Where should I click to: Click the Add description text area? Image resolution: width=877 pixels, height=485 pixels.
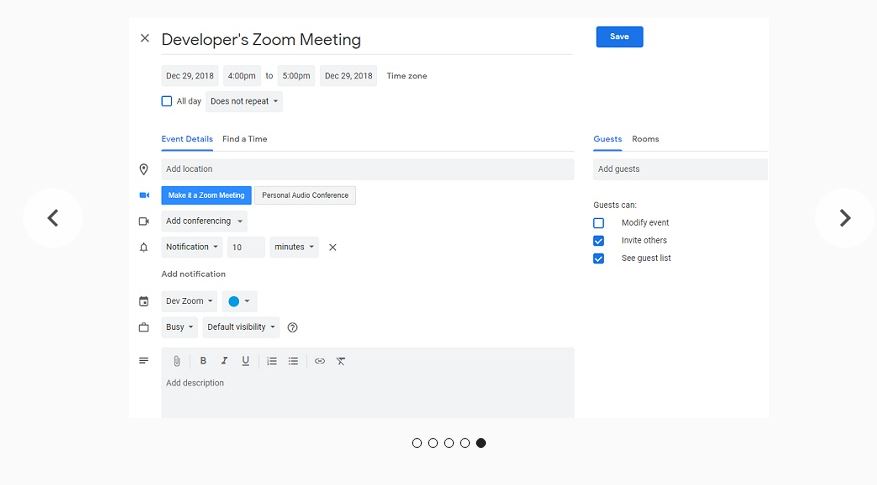[367, 395]
